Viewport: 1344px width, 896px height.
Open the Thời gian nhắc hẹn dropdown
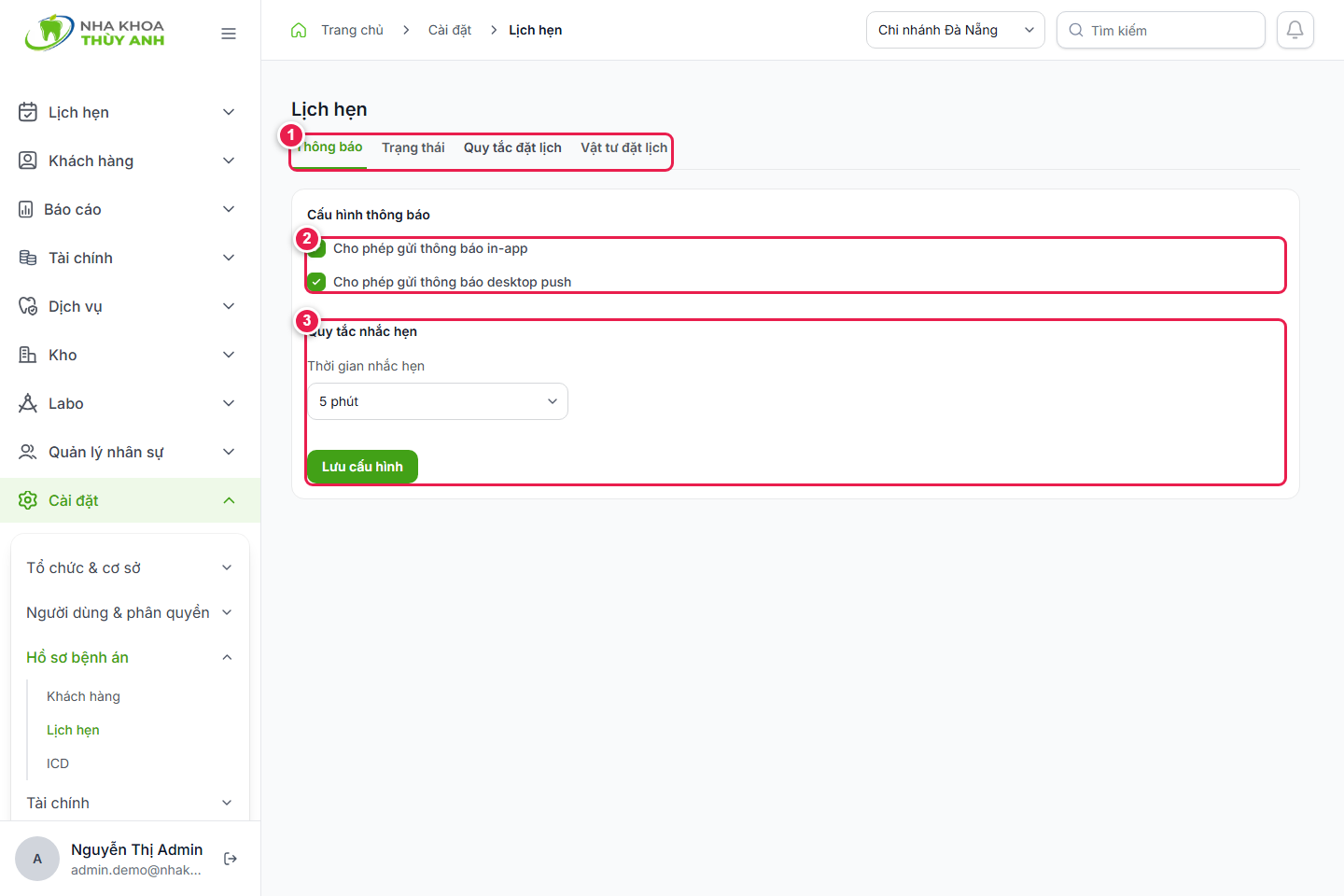coord(438,401)
